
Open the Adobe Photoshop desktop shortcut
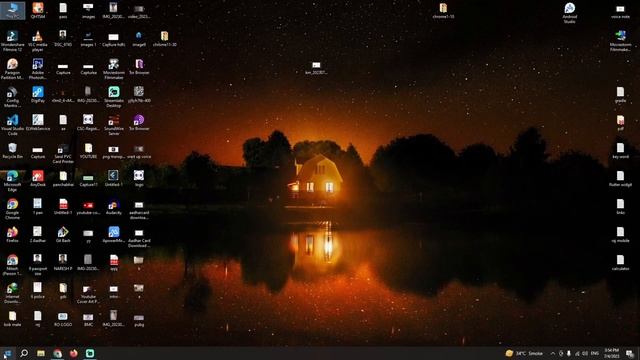pos(38,69)
